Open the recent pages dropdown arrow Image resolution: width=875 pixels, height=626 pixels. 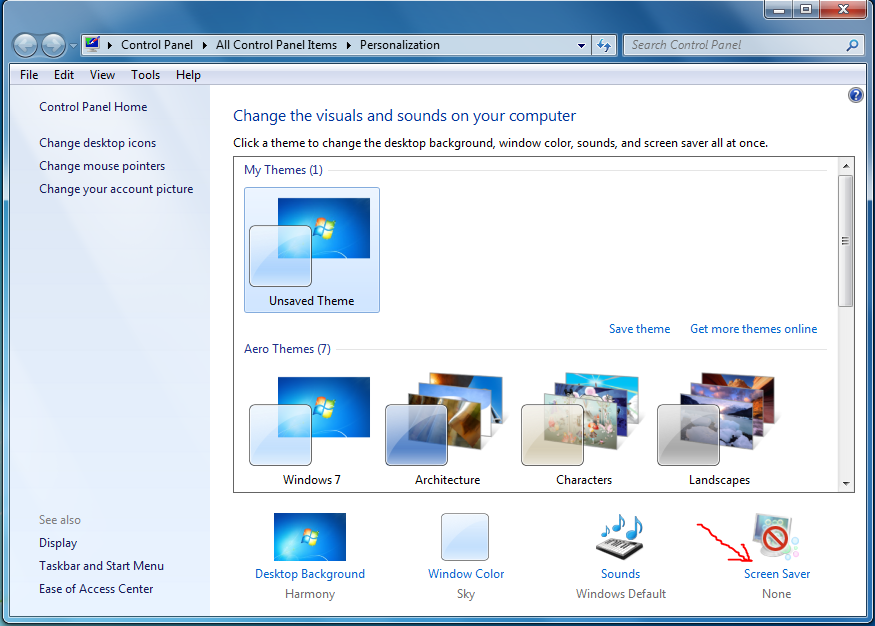(x=73, y=46)
